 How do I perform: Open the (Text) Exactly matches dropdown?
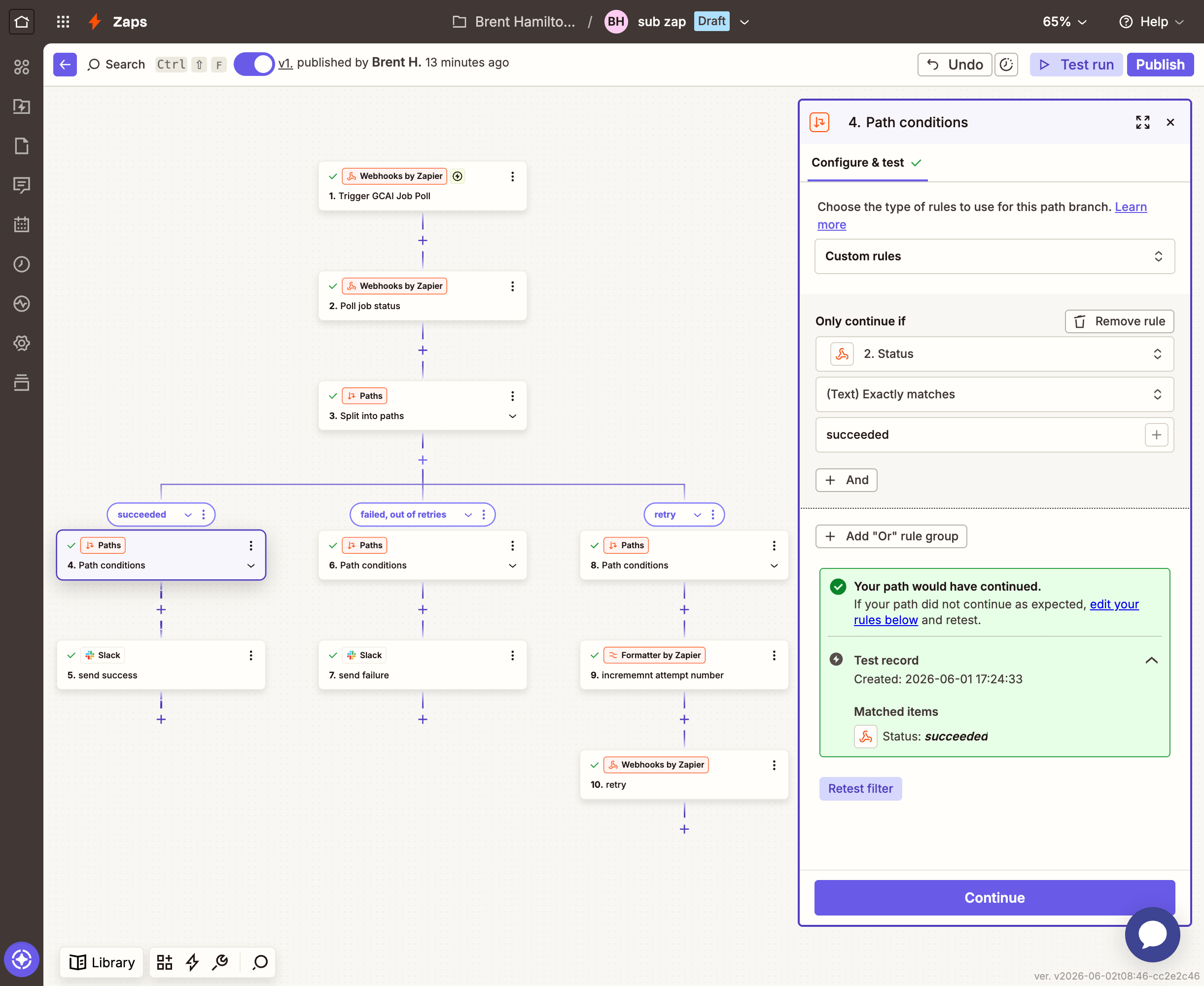[x=994, y=394]
